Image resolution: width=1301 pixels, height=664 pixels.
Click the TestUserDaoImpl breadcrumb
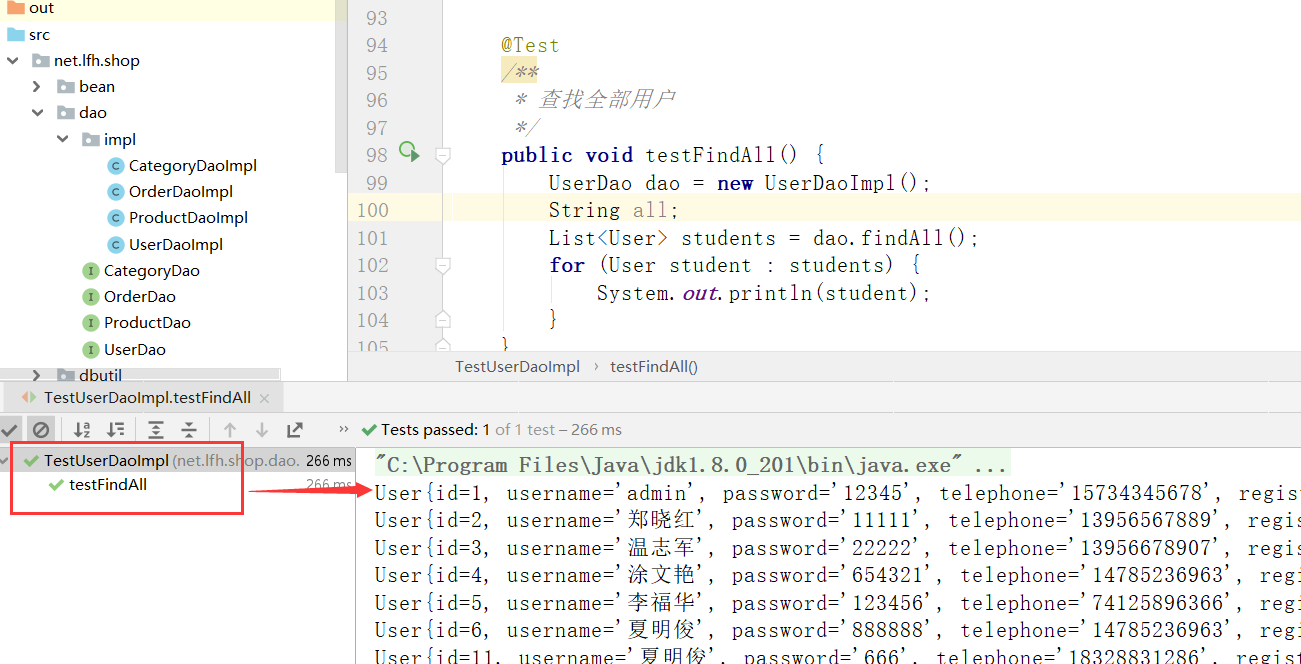[x=517, y=366]
